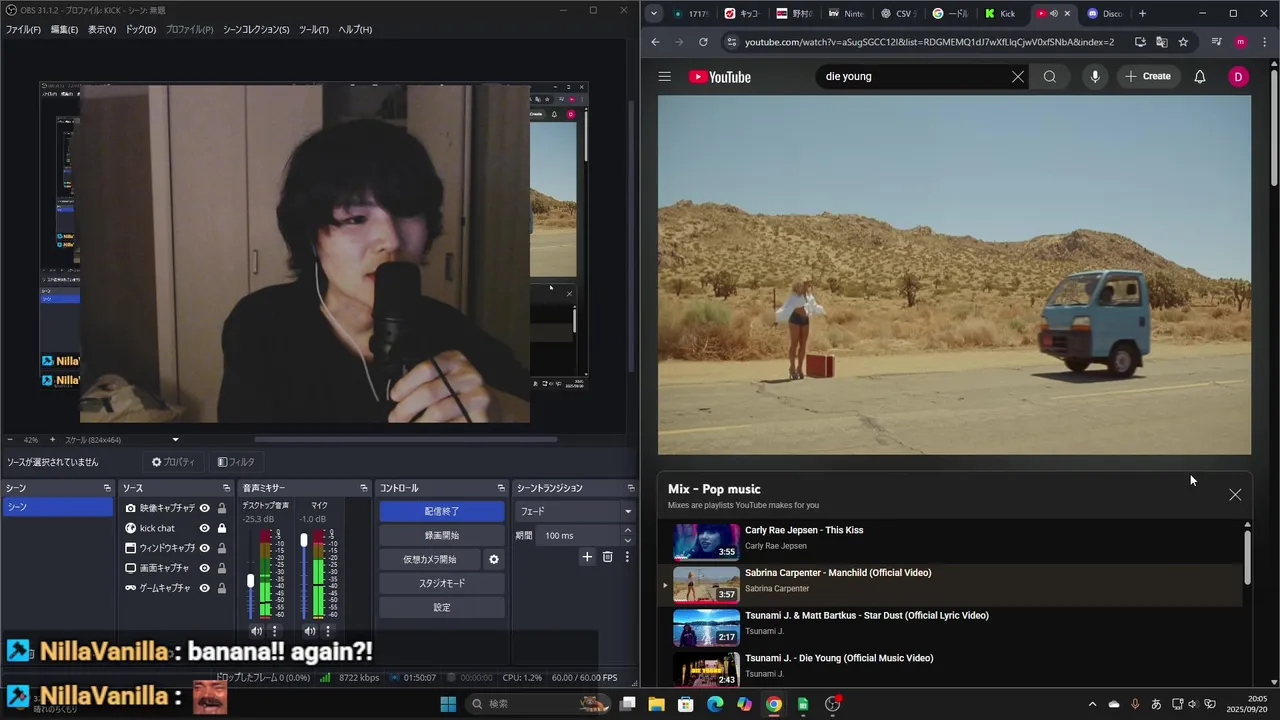1280x720 pixels.
Task: Click YouTube Create button
Action: click(x=1147, y=77)
